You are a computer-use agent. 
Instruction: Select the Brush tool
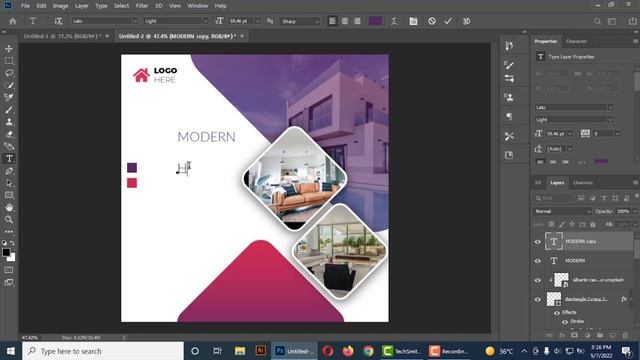[x=9, y=110]
